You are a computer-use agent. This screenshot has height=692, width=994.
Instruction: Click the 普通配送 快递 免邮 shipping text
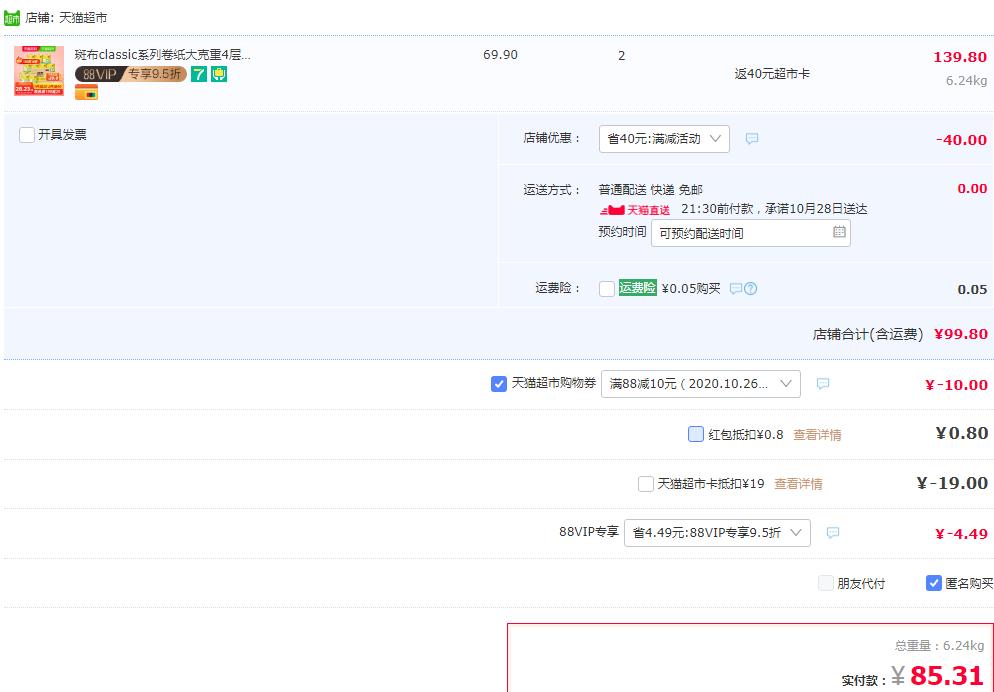pyautogui.click(x=650, y=189)
